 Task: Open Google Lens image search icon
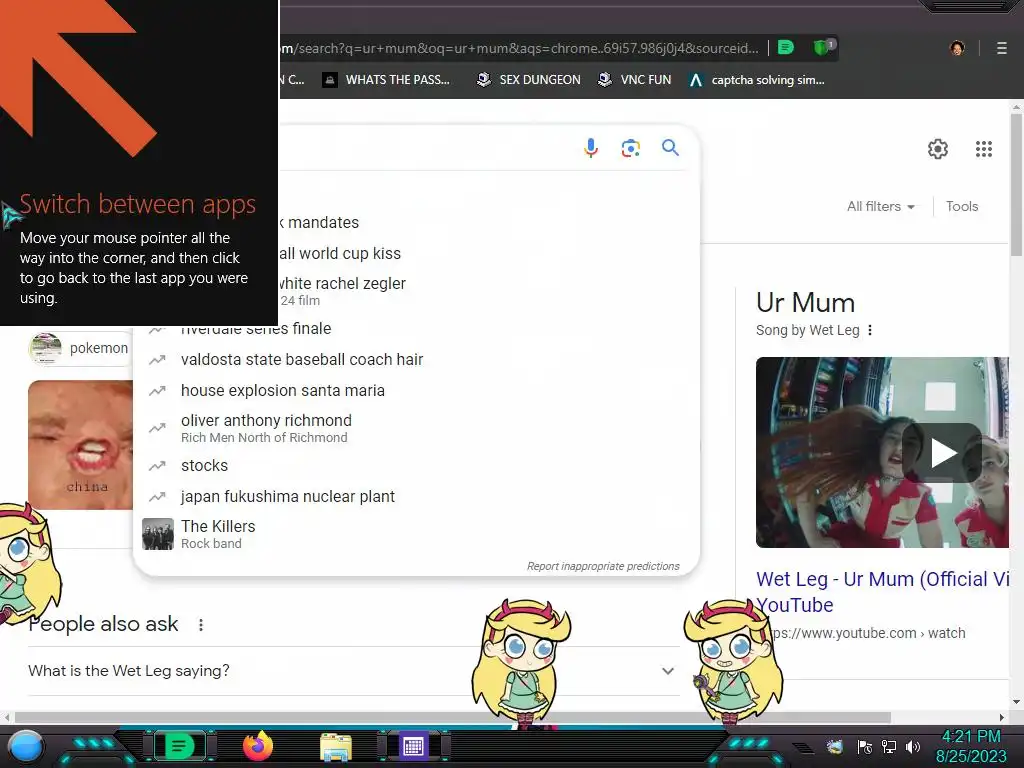click(x=630, y=148)
